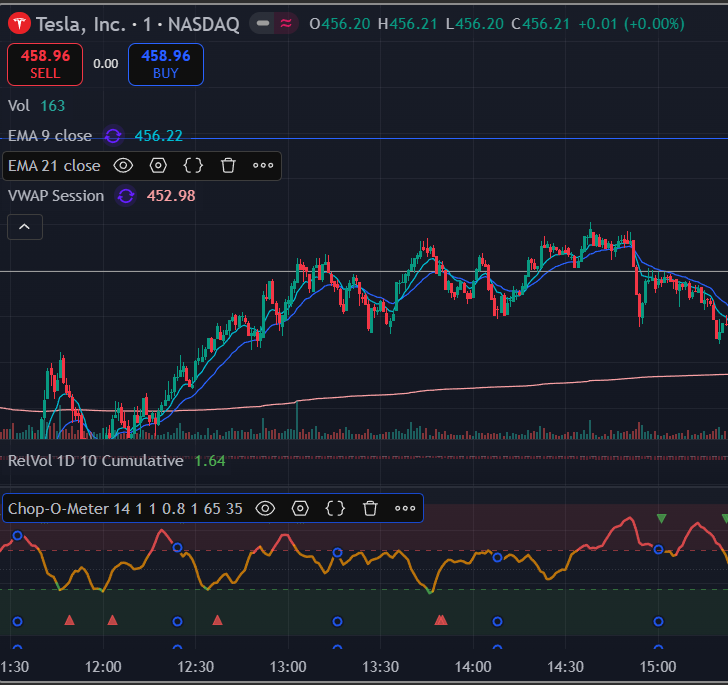This screenshot has height=685, width=728.
Task: Click the 15:00 time axis label
Action: pos(658,667)
